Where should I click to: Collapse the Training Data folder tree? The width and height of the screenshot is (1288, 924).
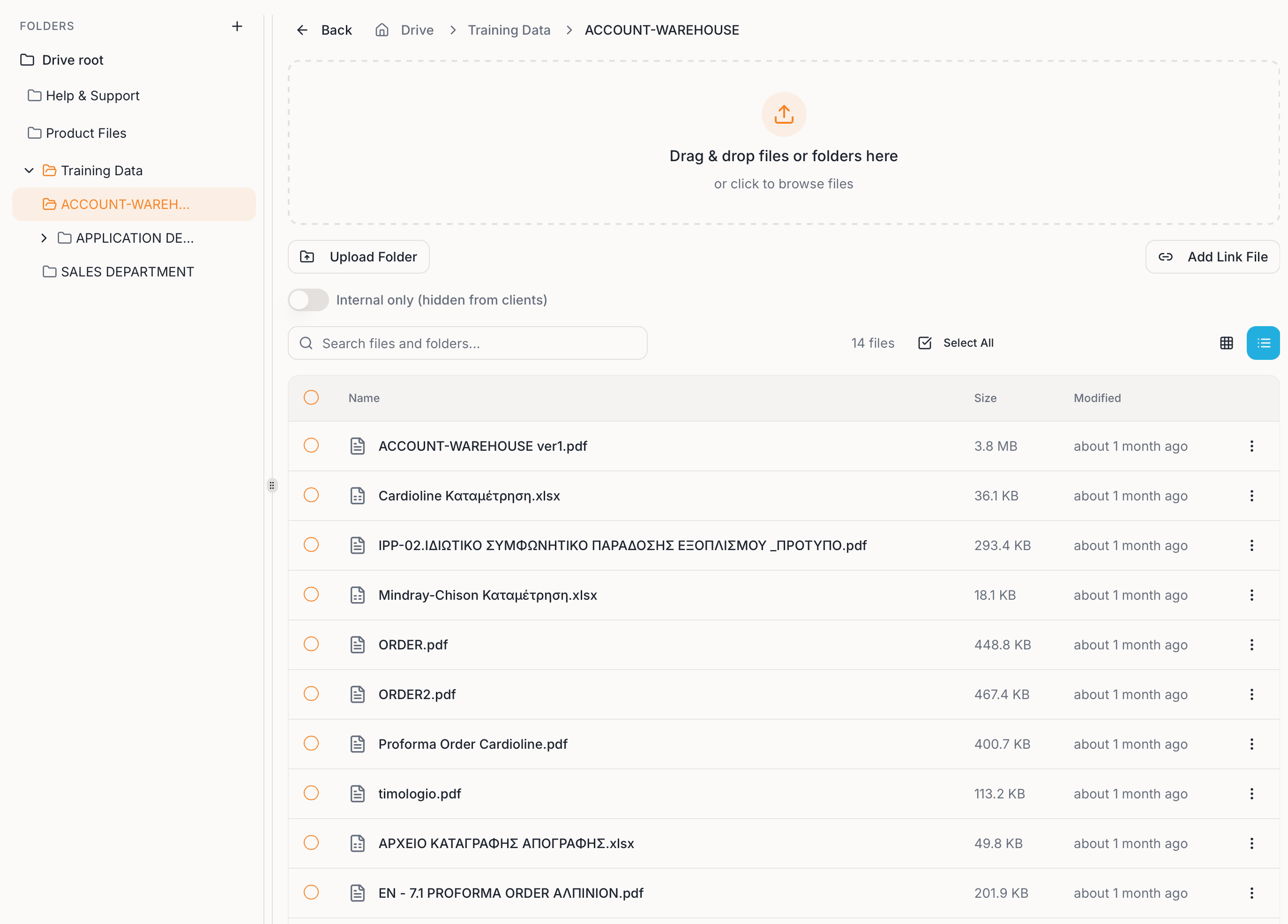point(29,170)
